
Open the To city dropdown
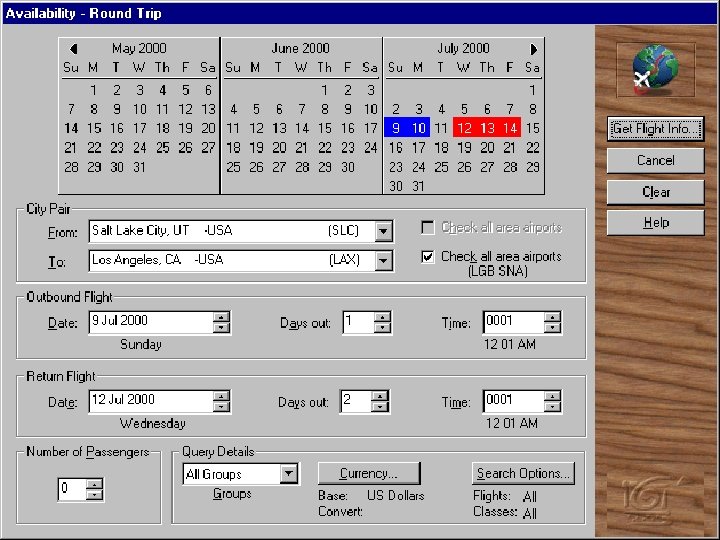pyautogui.click(x=383, y=261)
